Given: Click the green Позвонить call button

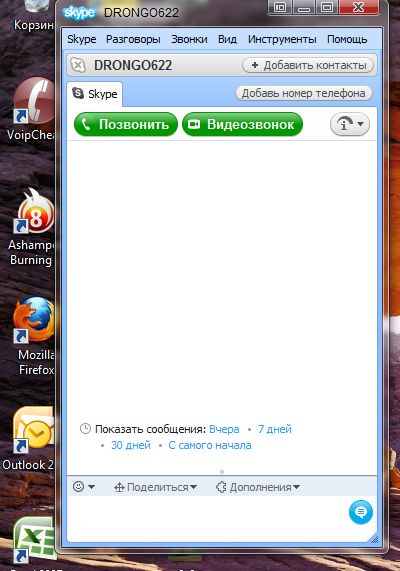Looking at the screenshot, I should tap(126, 124).
